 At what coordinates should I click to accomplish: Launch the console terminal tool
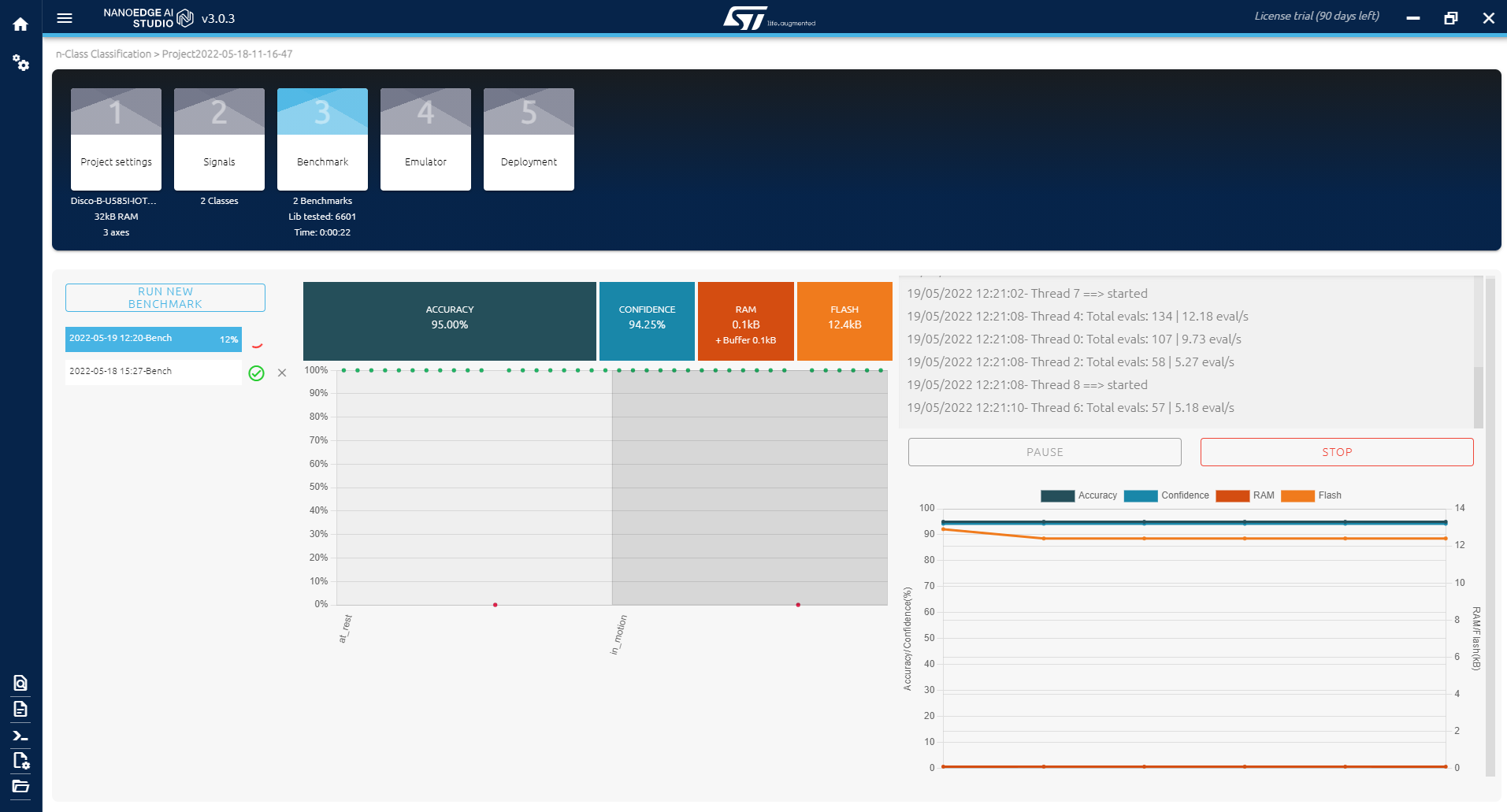click(x=20, y=735)
